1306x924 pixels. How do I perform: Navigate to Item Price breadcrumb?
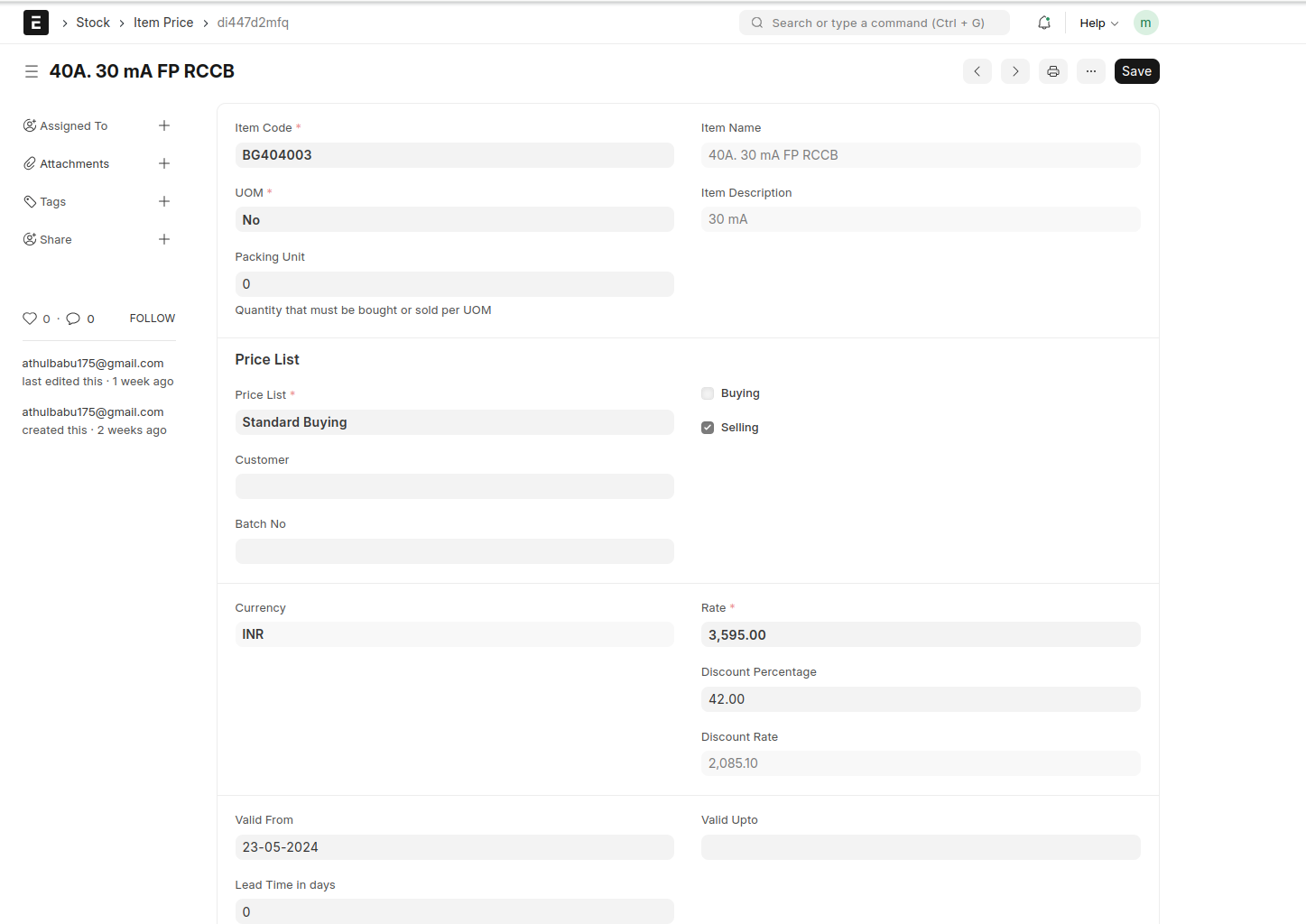[163, 23]
